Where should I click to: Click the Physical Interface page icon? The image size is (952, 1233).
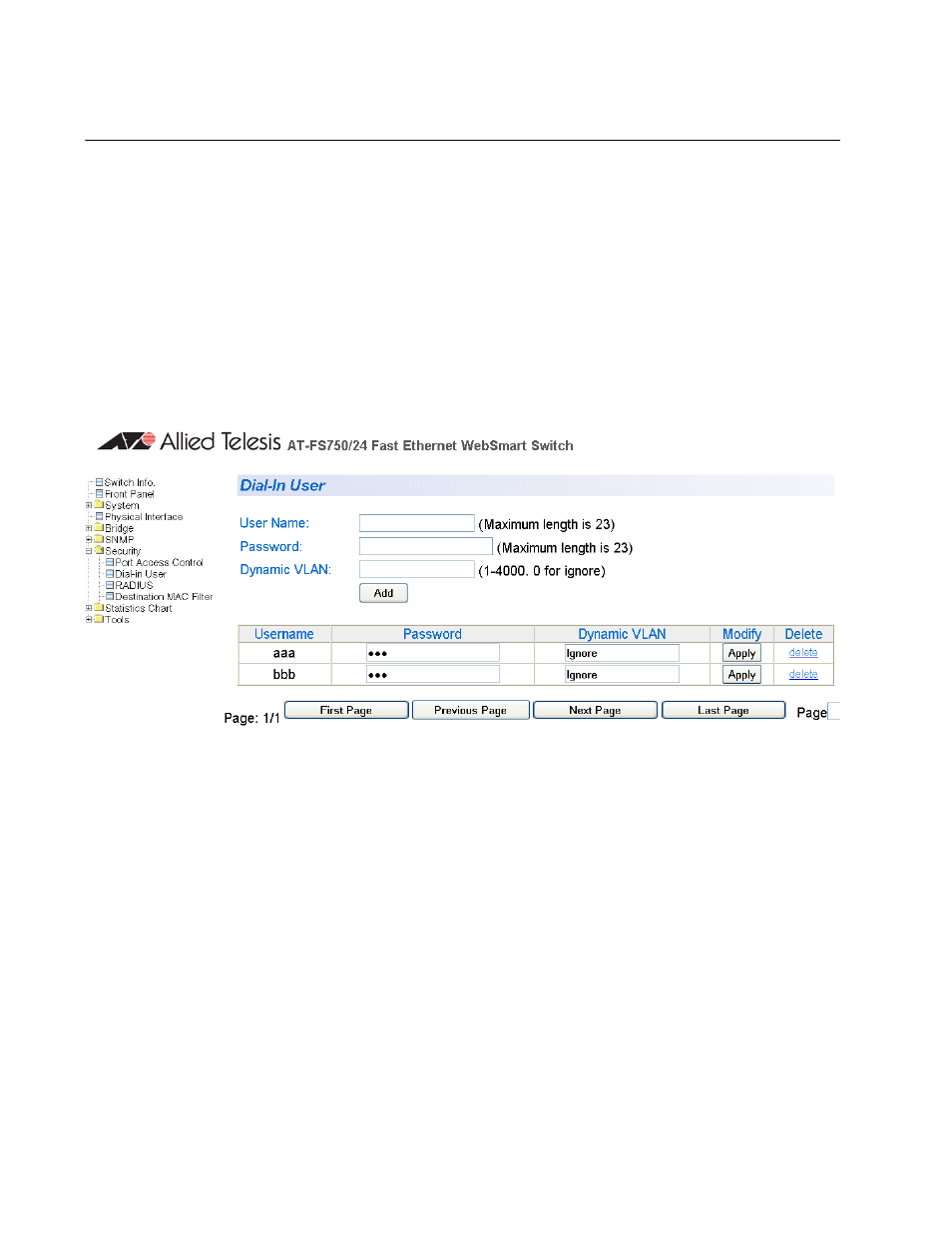tap(100, 517)
